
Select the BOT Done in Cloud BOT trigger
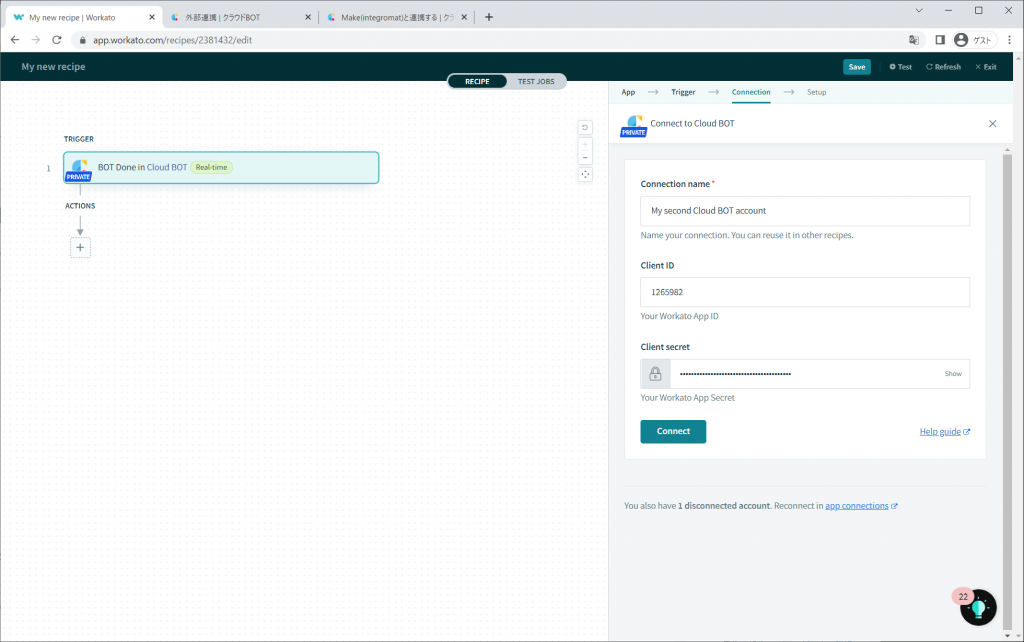[x=221, y=168]
